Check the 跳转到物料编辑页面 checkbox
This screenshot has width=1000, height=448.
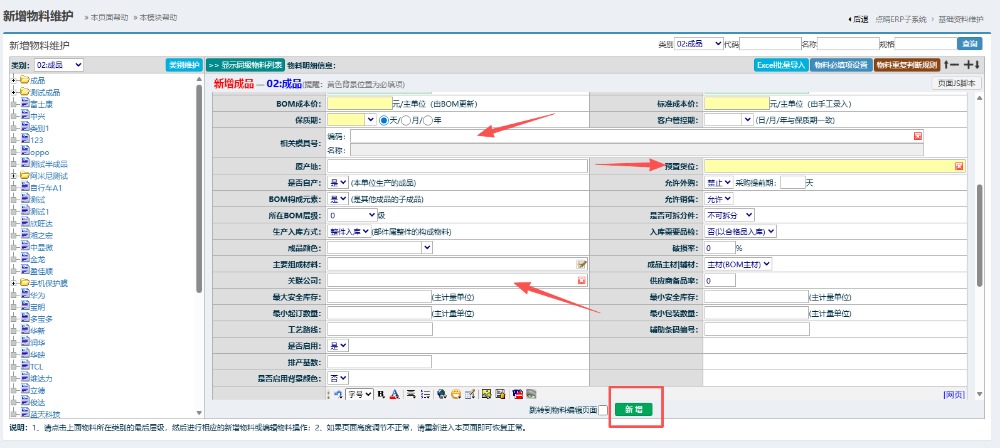(602, 410)
